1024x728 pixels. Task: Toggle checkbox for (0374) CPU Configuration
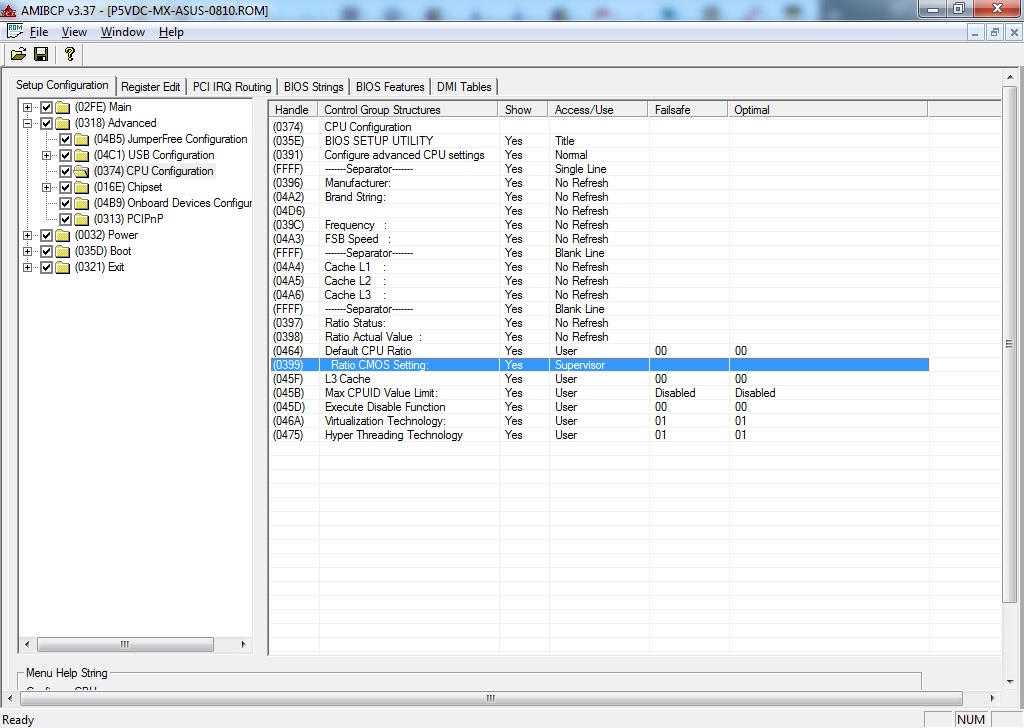pos(65,171)
